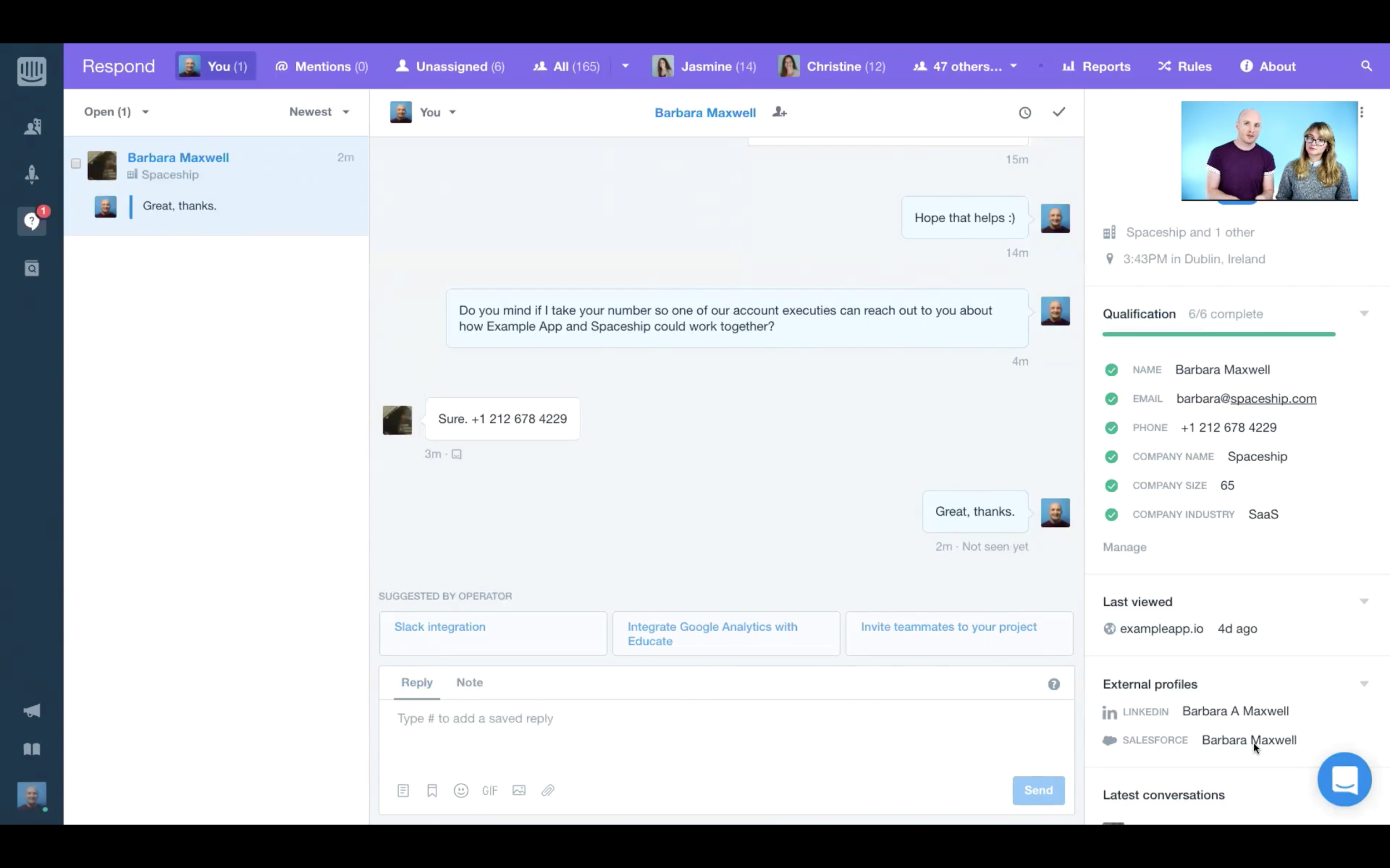Open Barbara Maxwell name link in conversation header
Image resolution: width=1390 pixels, height=868 pixels.
pyautogui.click(x=705, y=112)
